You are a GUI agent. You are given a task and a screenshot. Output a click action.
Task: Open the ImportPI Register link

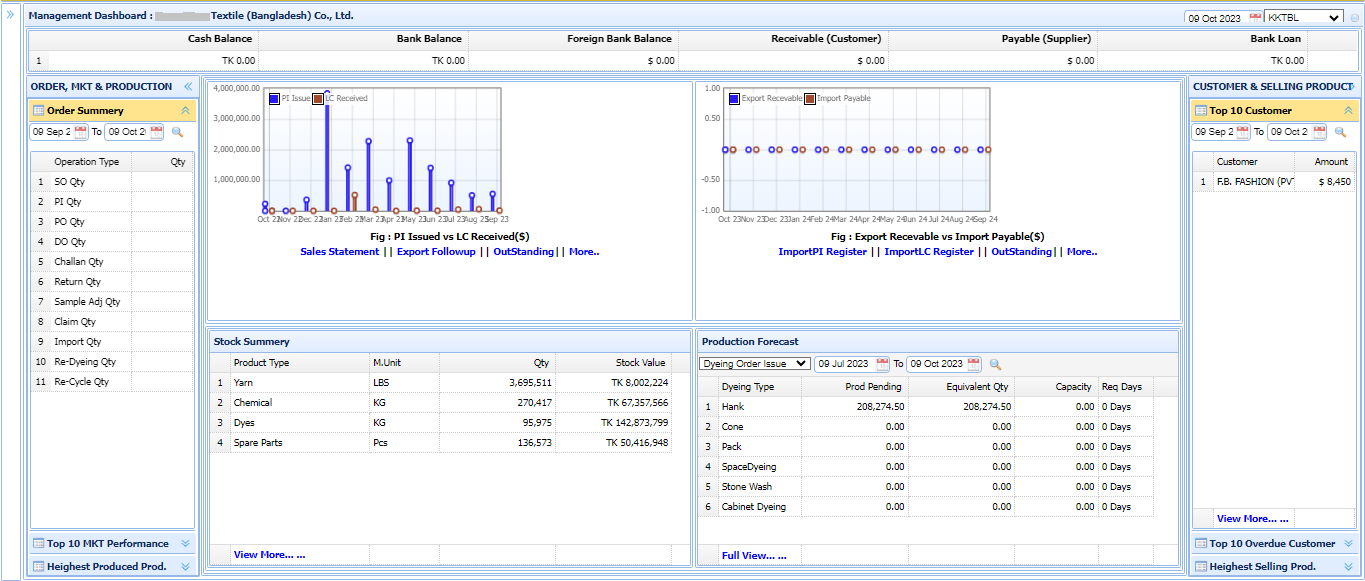pos(823,252)
